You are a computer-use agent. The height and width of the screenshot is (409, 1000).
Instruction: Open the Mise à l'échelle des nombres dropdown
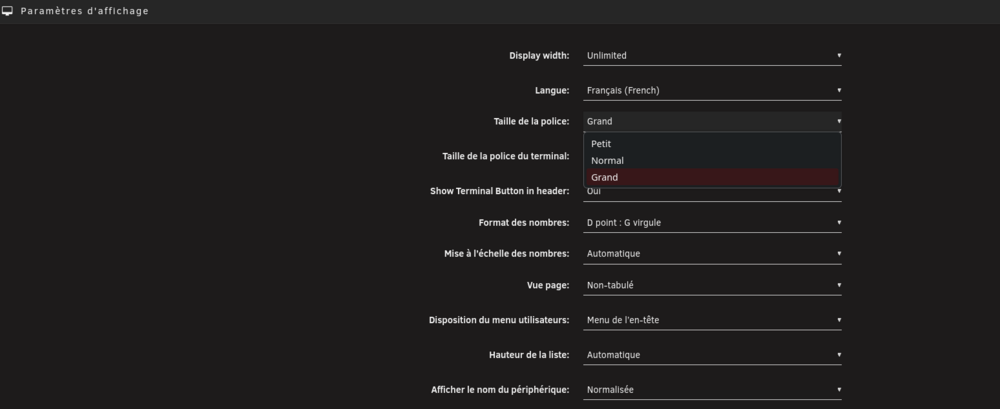click(x=712, y=254)
